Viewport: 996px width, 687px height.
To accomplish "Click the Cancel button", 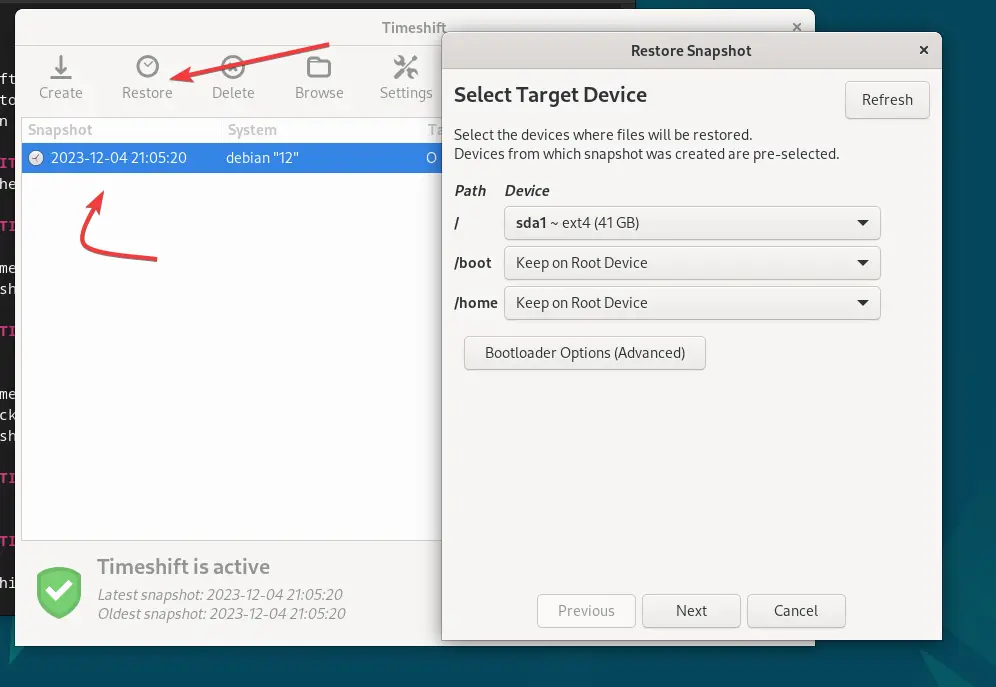I will coord(796,611).
